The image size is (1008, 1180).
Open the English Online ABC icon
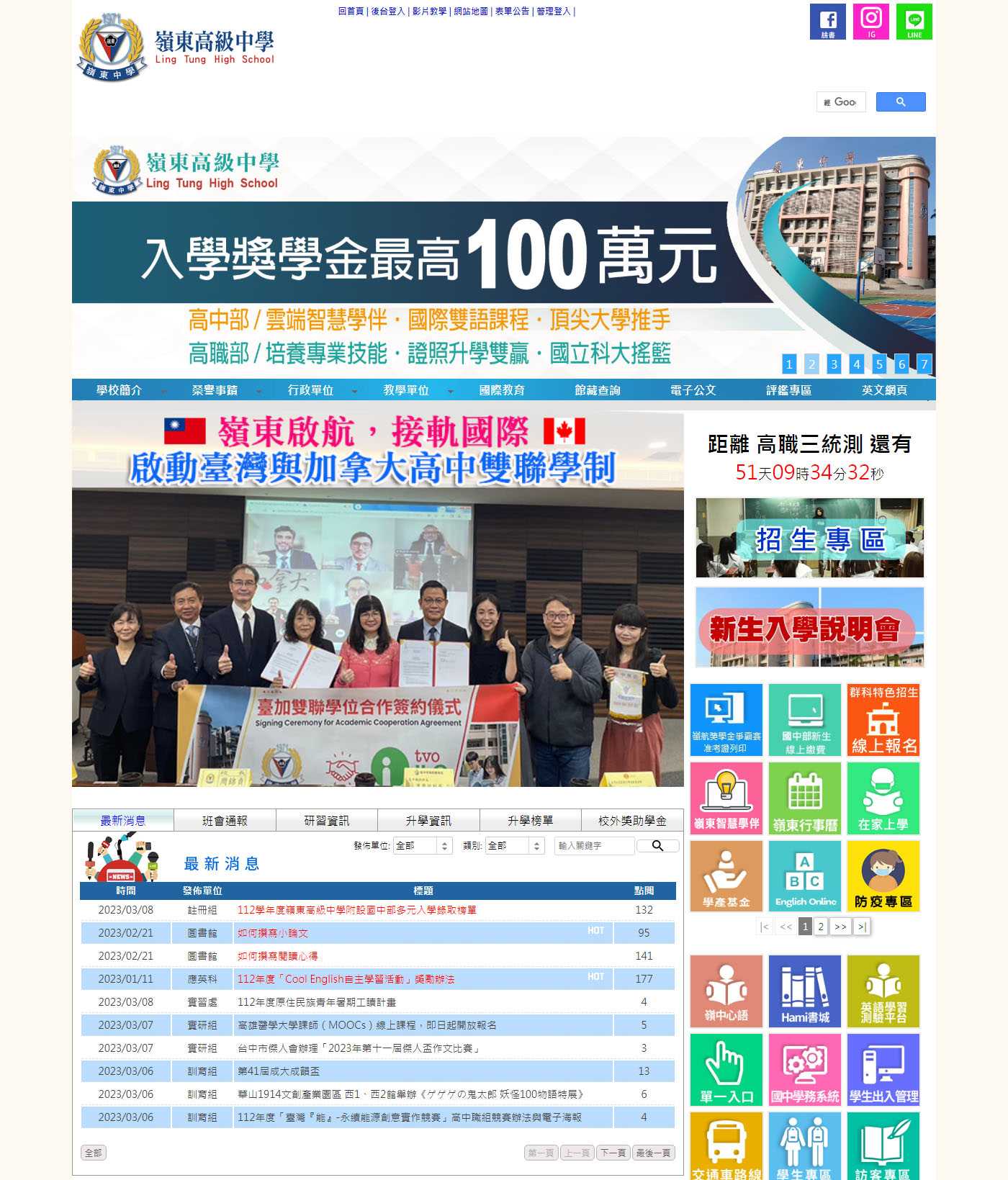(x=805, y=876)
